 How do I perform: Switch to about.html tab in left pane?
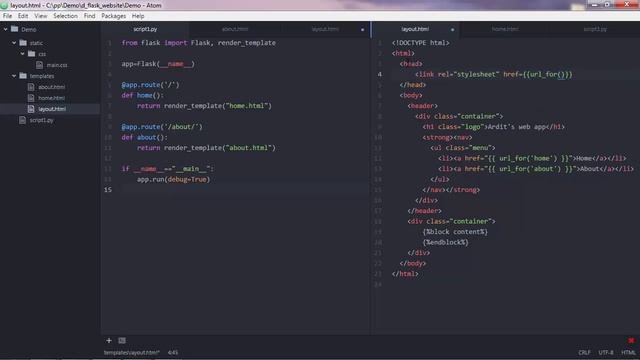coord(235,29)
